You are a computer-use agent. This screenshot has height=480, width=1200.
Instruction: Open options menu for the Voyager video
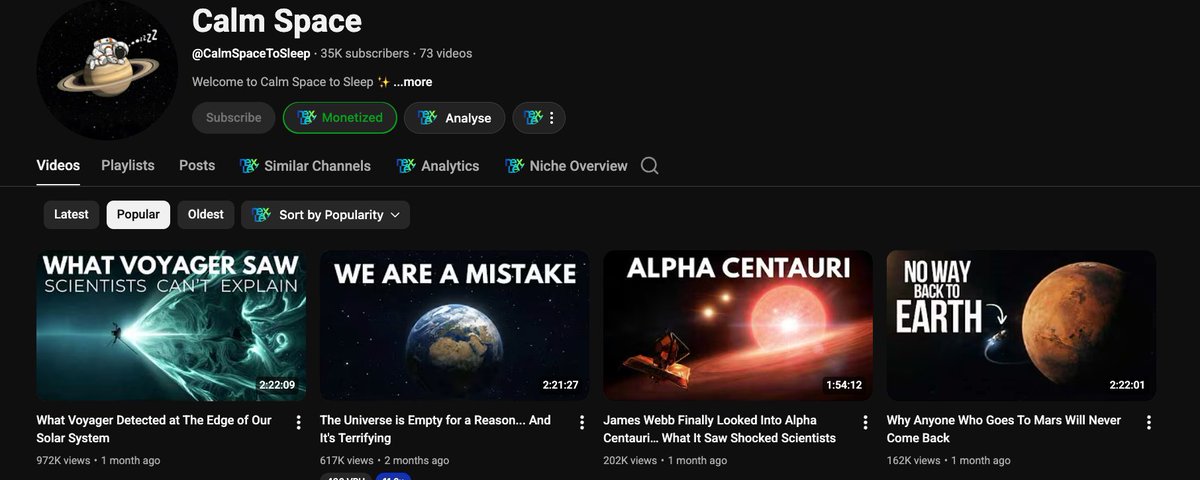298,423
